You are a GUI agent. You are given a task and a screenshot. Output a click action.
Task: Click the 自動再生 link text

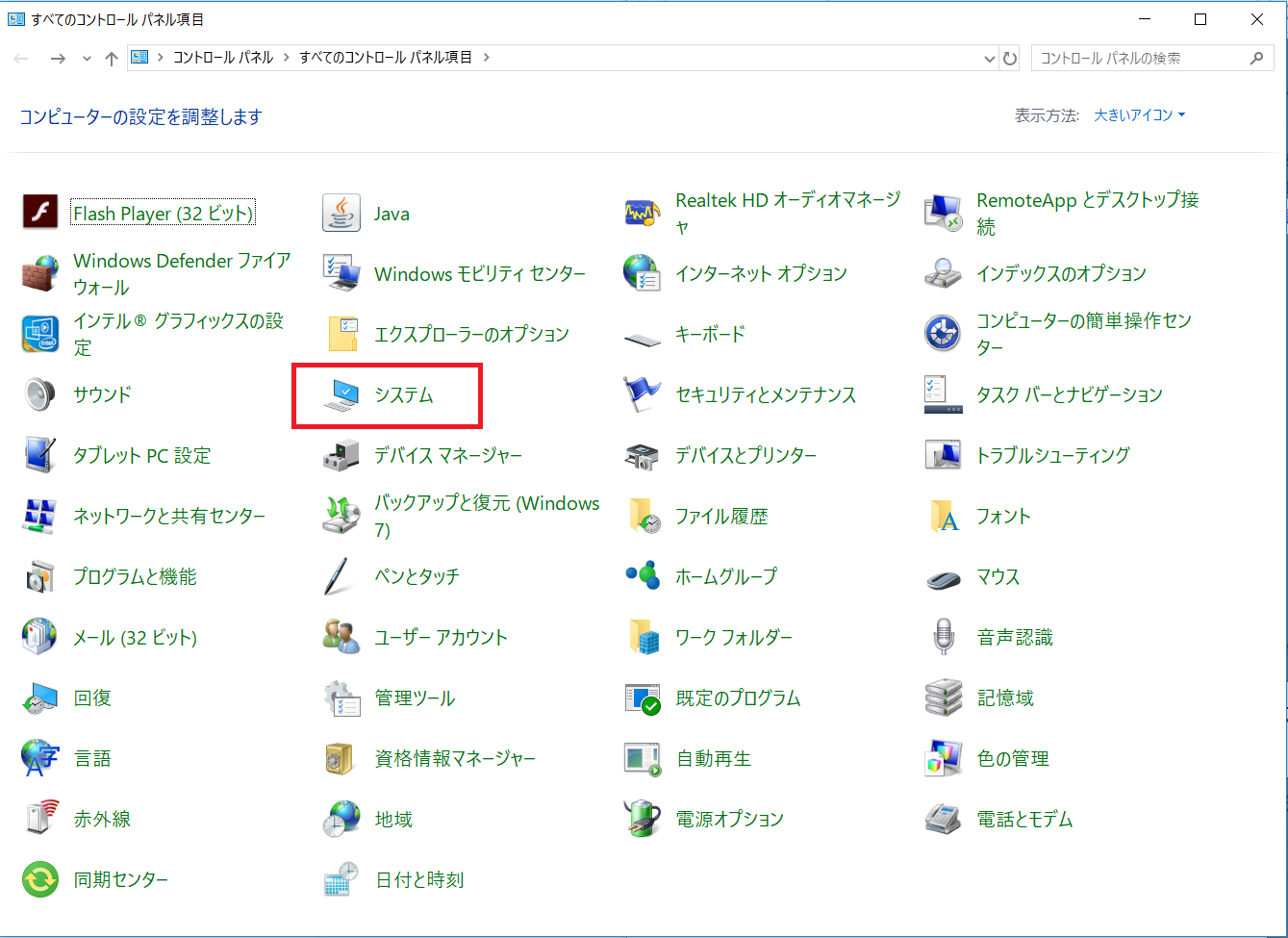(714, 758)
